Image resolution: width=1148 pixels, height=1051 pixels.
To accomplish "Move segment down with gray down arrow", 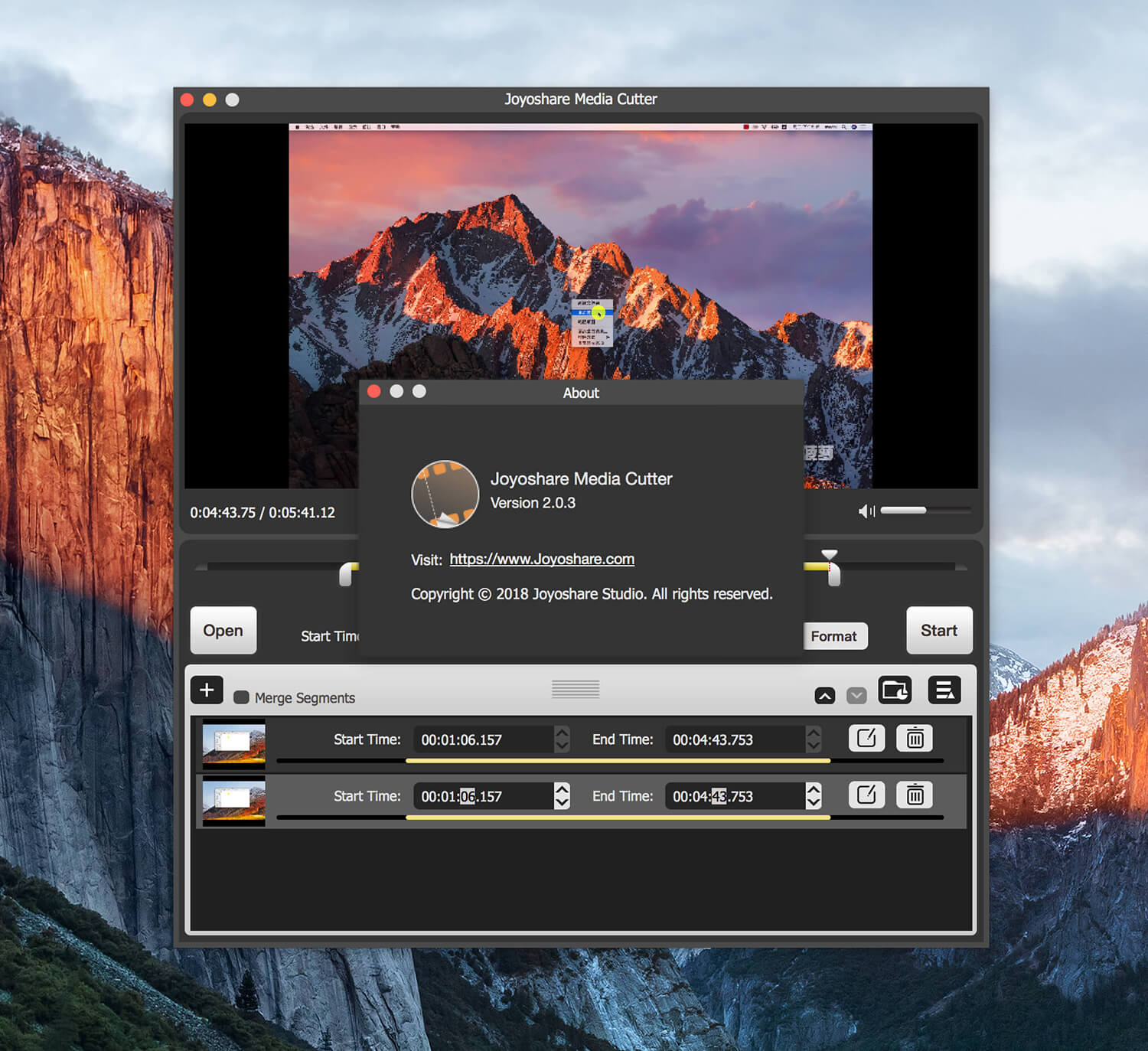I will click(856, 695).
